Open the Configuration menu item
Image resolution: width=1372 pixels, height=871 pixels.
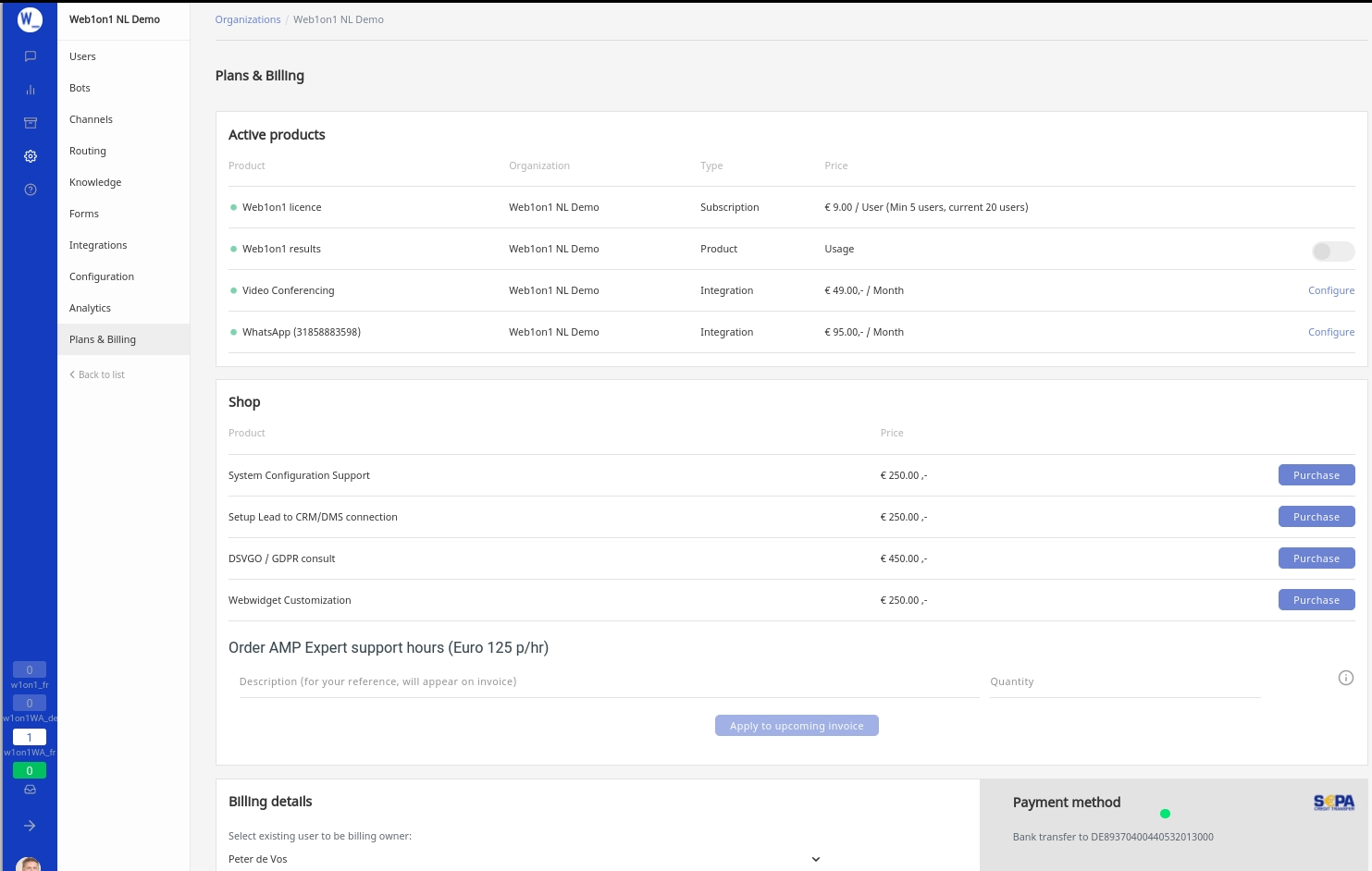tap(123, 276)
